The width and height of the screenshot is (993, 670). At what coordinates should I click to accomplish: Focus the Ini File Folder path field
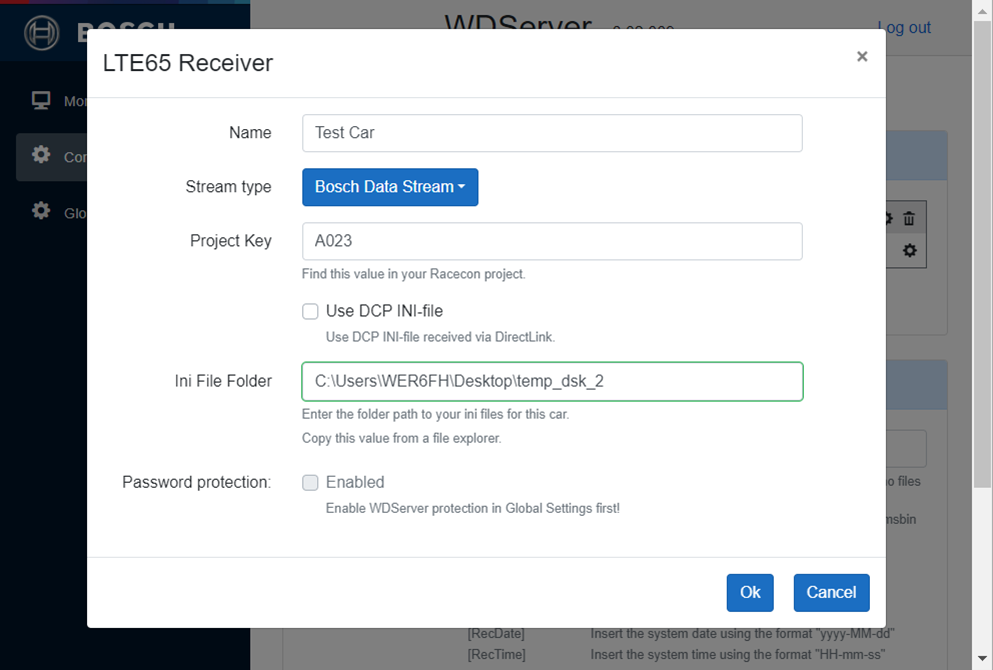pyautogui.click(x=552, y=381)
